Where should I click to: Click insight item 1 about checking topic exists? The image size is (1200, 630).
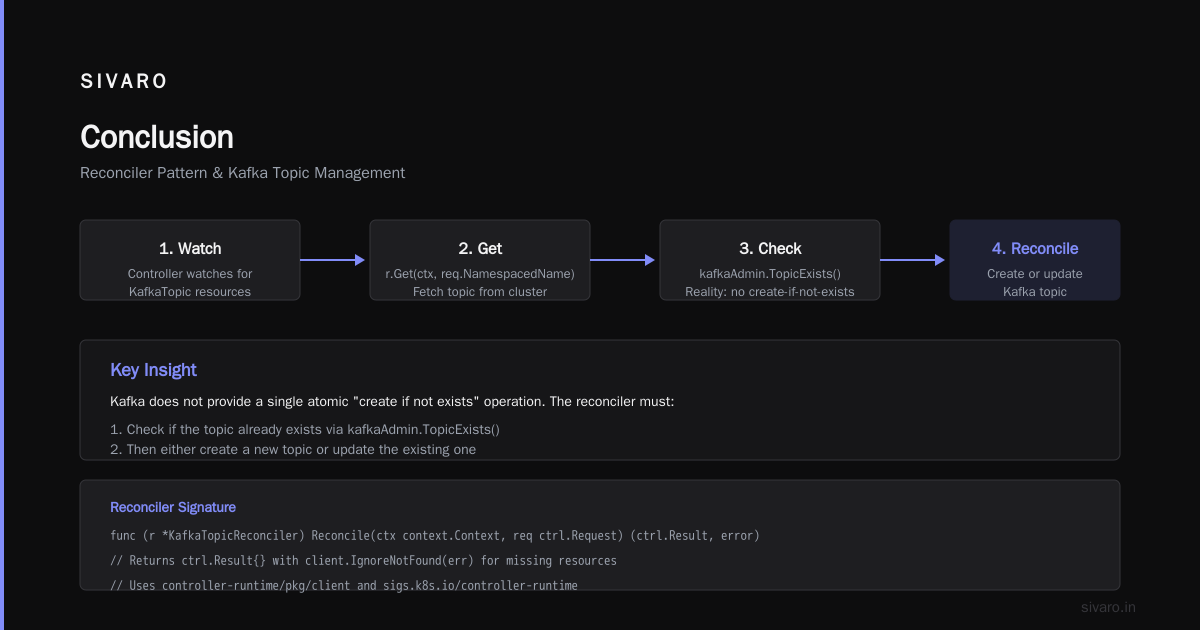pos(305,429)
